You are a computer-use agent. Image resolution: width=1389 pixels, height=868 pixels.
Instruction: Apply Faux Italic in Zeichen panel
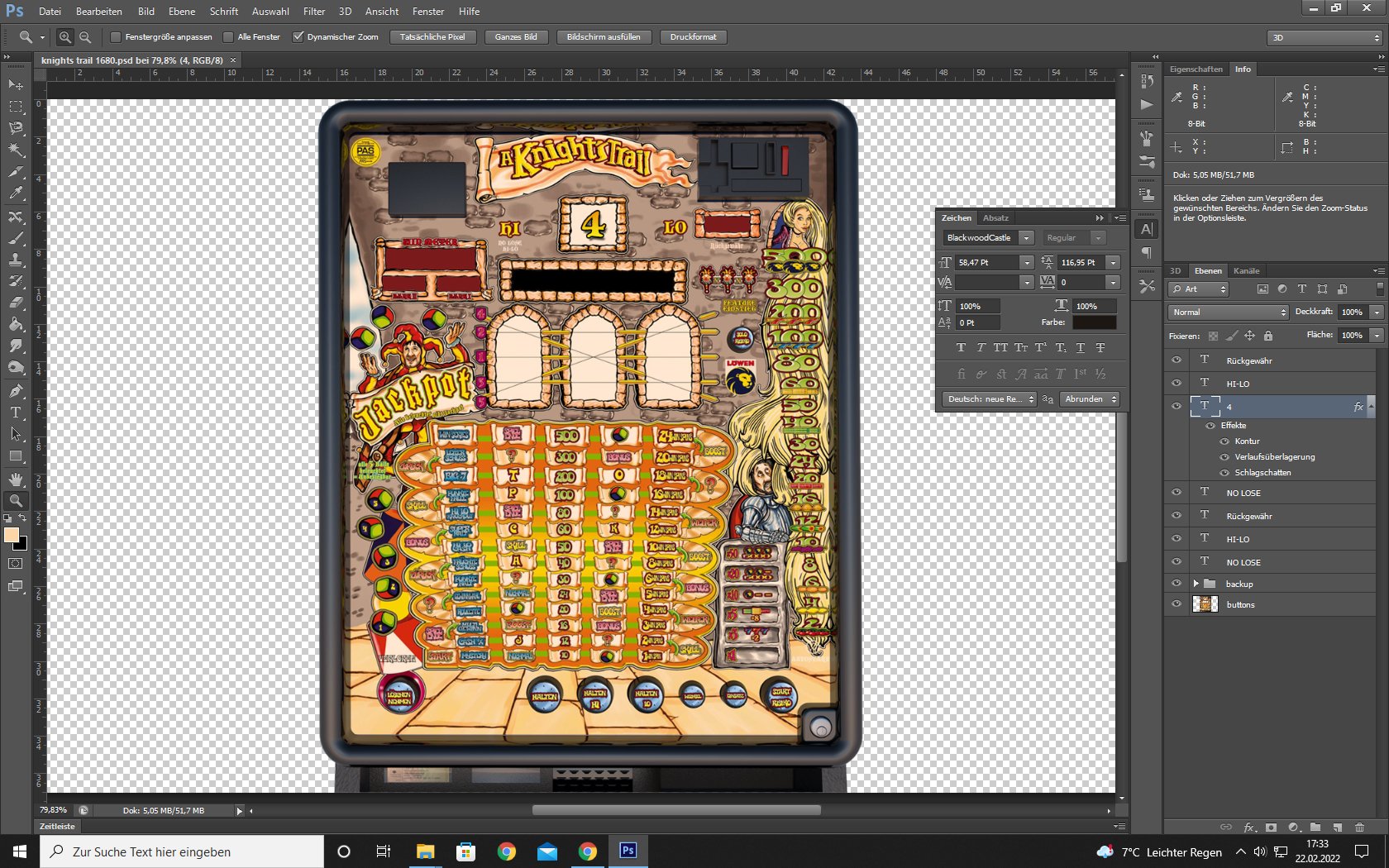tap(981, 348)
